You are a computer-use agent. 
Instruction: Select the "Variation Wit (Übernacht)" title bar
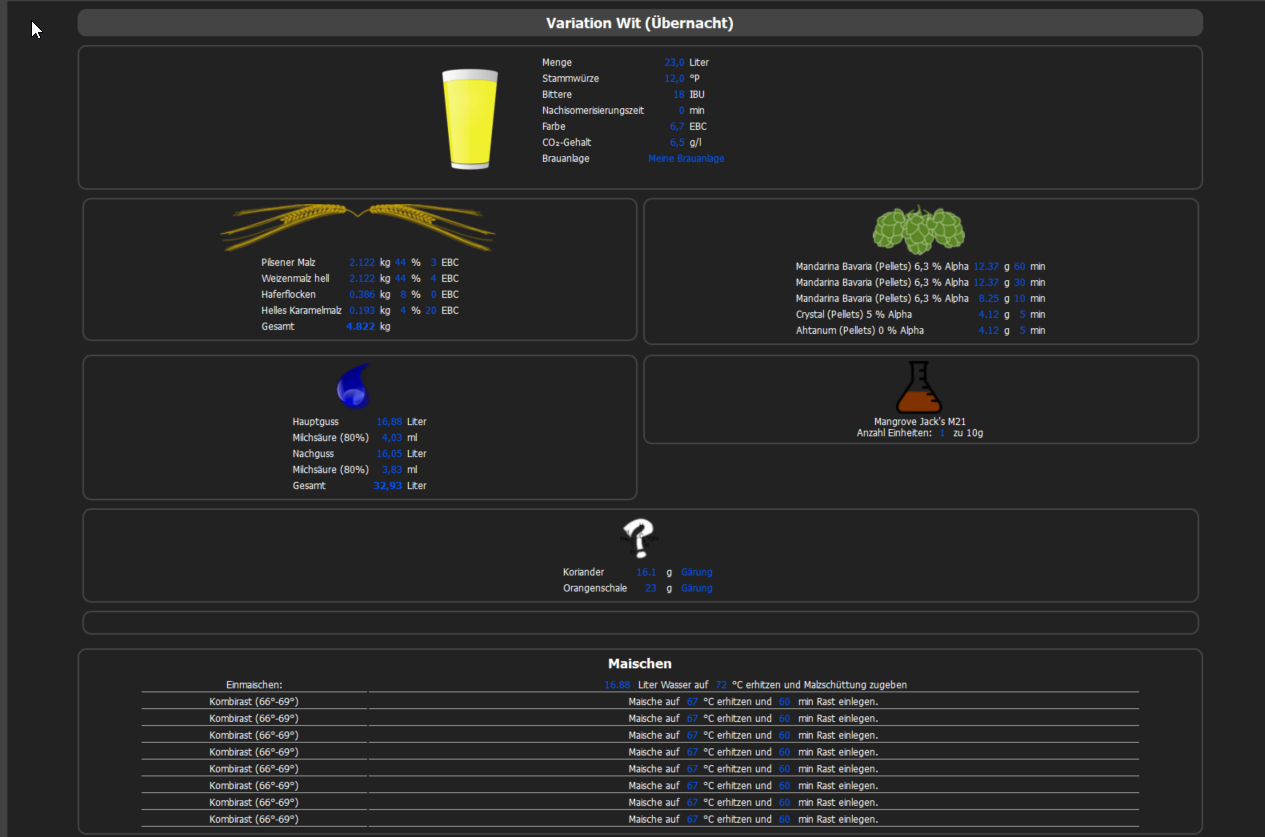(640, 23)
